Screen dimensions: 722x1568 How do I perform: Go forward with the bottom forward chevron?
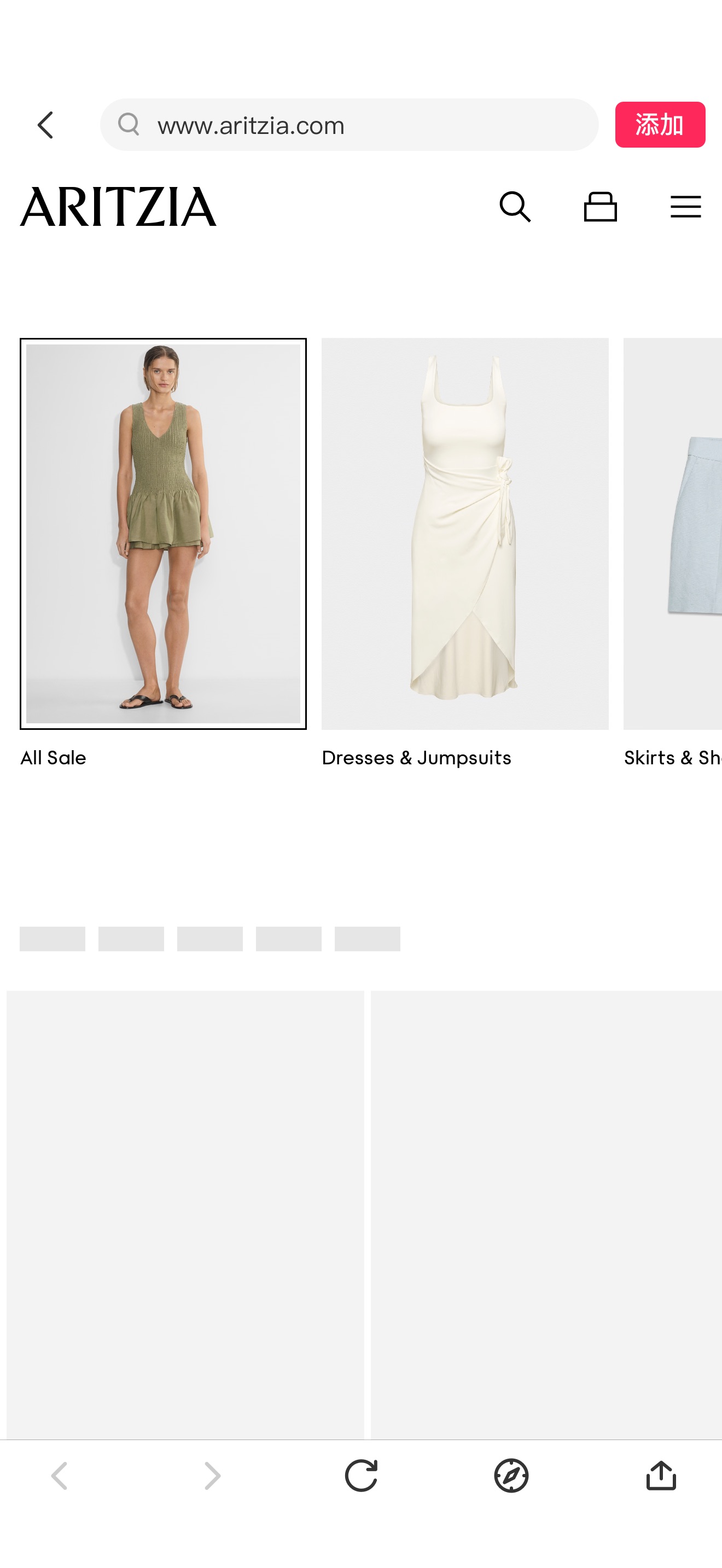click(x=212, y=1476)
